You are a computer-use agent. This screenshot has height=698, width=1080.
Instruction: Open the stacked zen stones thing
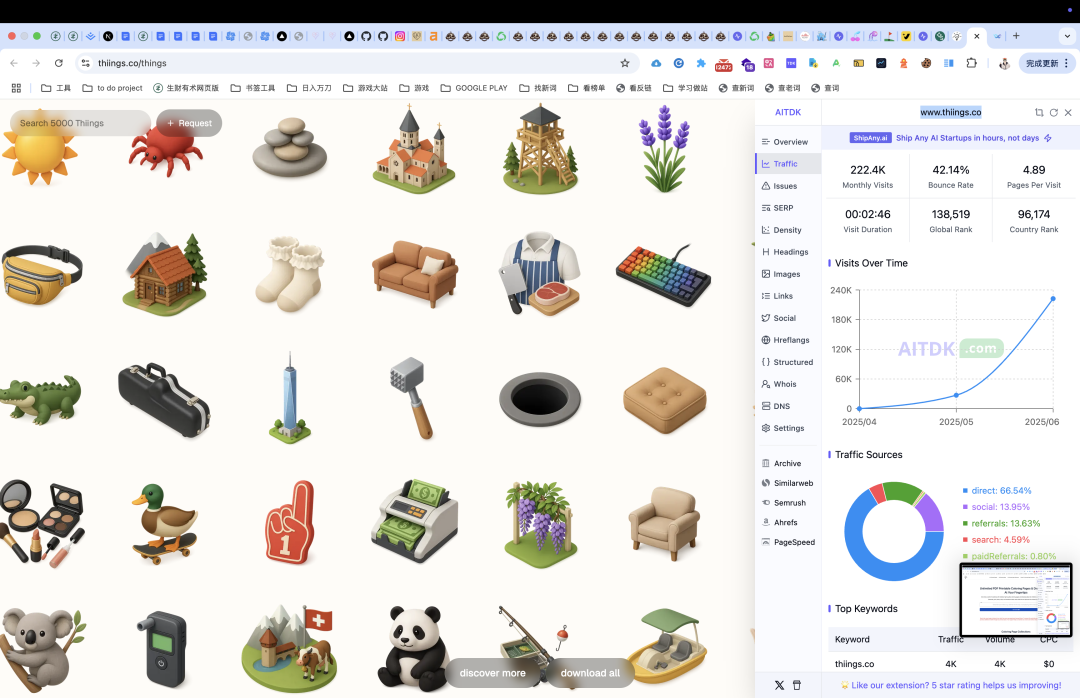pos(290,147)
